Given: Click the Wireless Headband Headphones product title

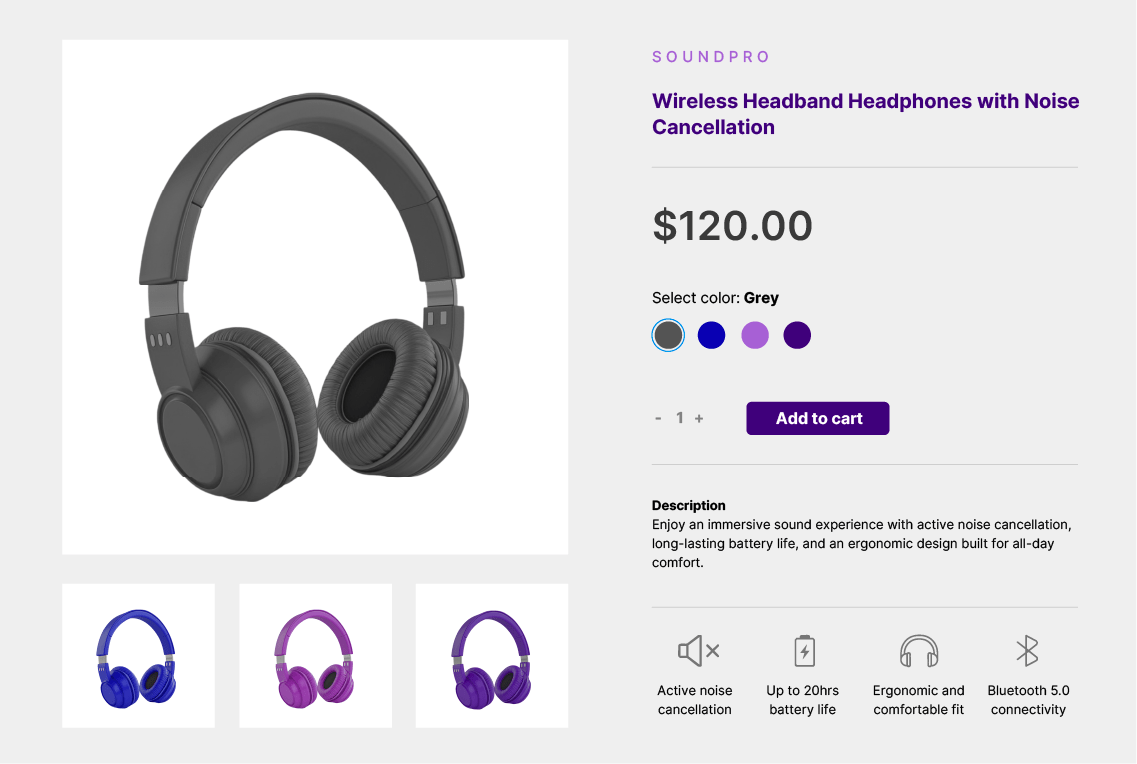Looking at the screenshot, I should point(865,114).
